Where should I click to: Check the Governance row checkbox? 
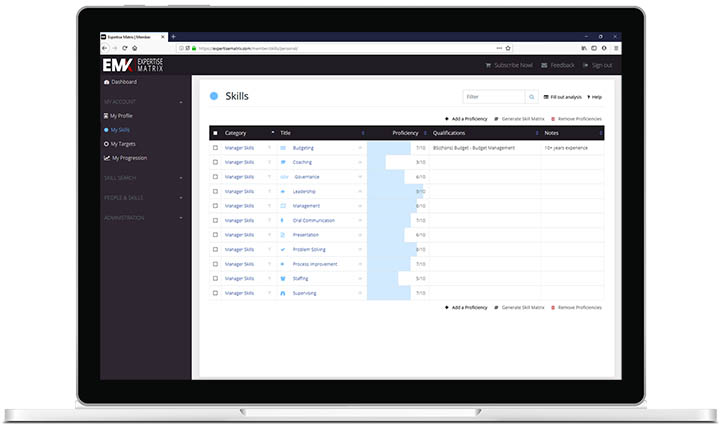coord(215,177)
